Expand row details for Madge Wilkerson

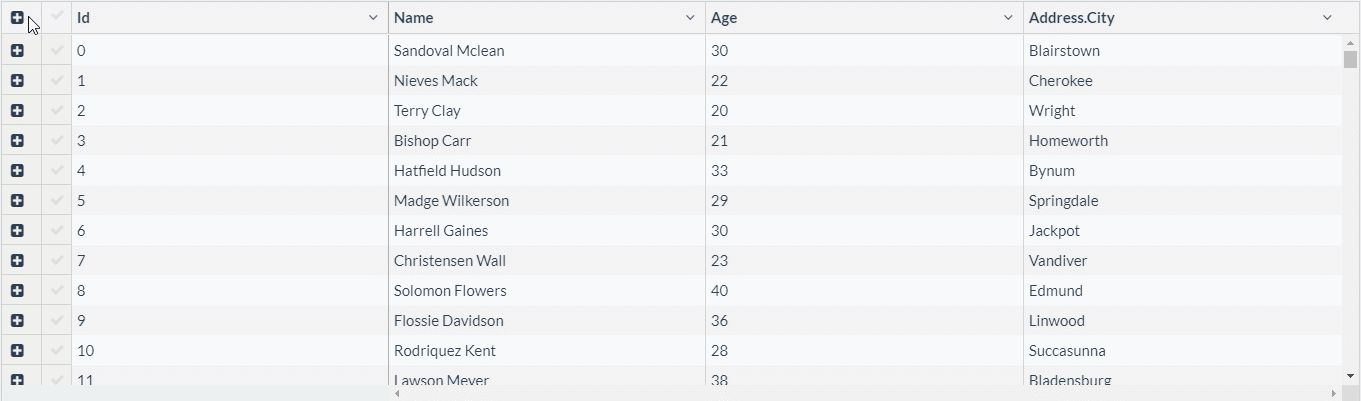pos(17,201)
